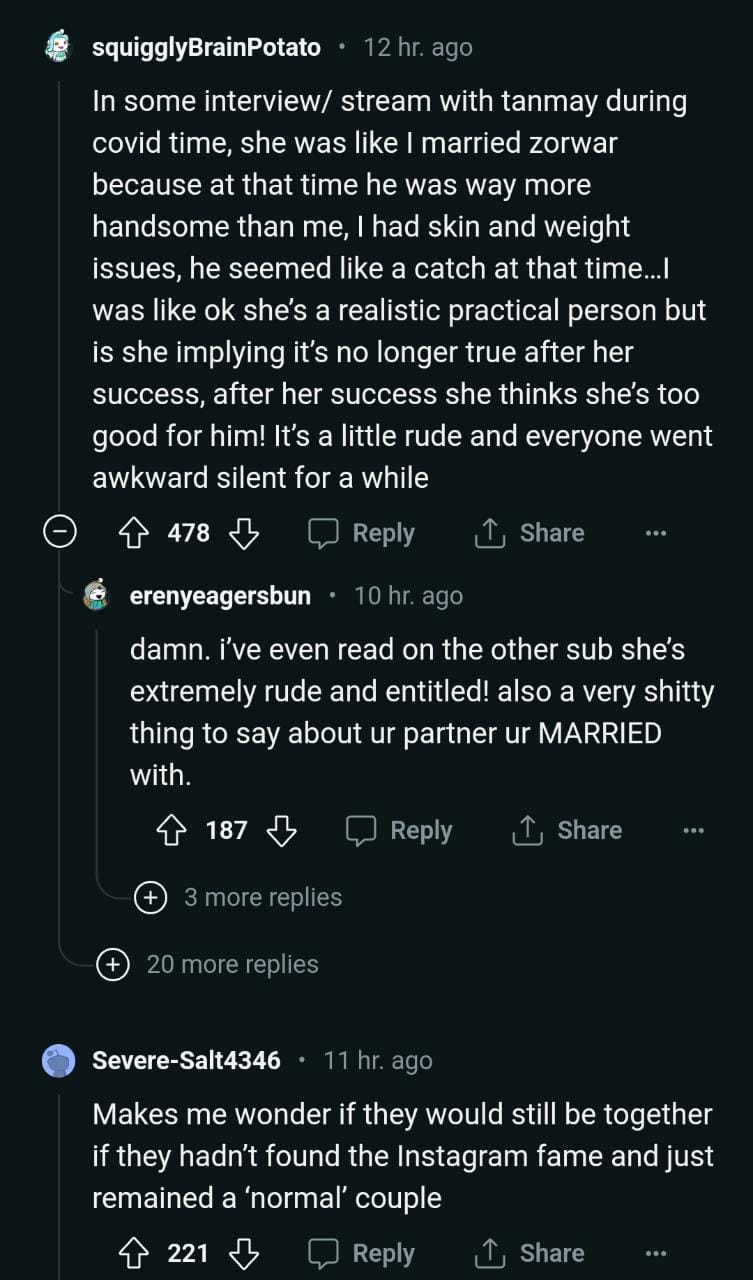Upvote squigglyBrainPotato's comment with 478 votes

click(133, 533)
